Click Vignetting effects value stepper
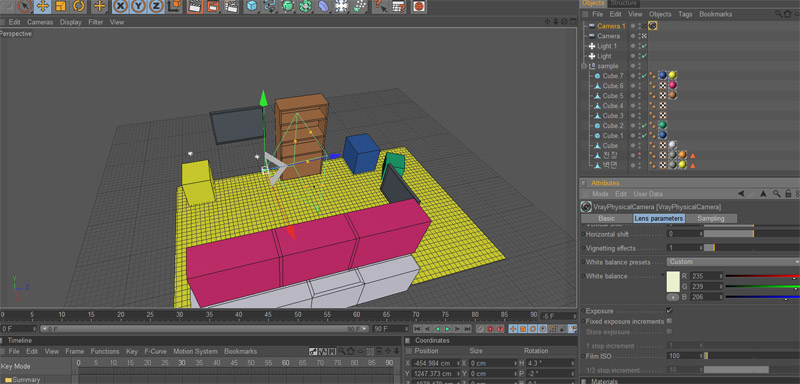Image resolution: width=800 pixels, height=384 pixels. click(701, 248)
